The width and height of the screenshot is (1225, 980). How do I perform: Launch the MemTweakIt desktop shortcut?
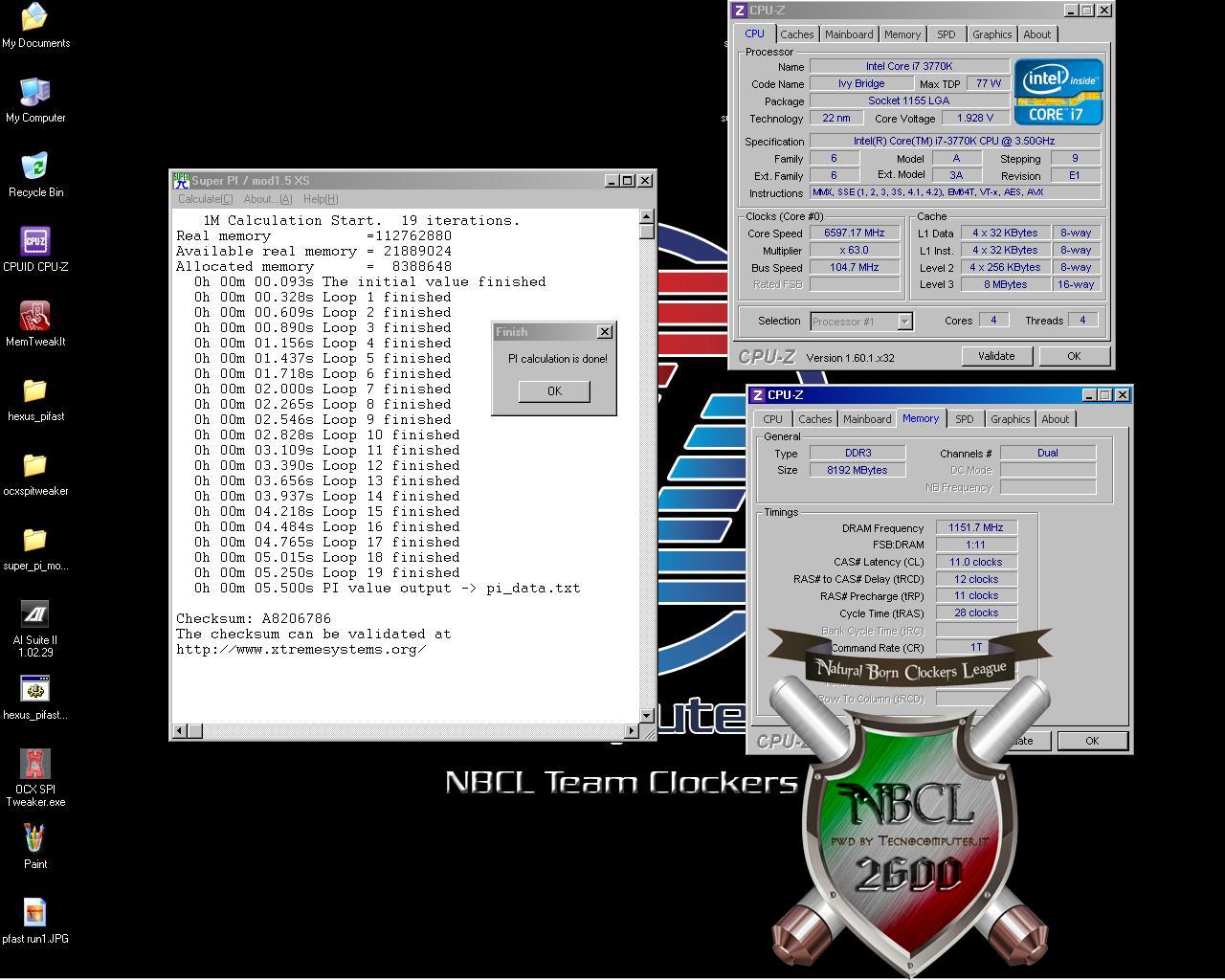(35, 323)
